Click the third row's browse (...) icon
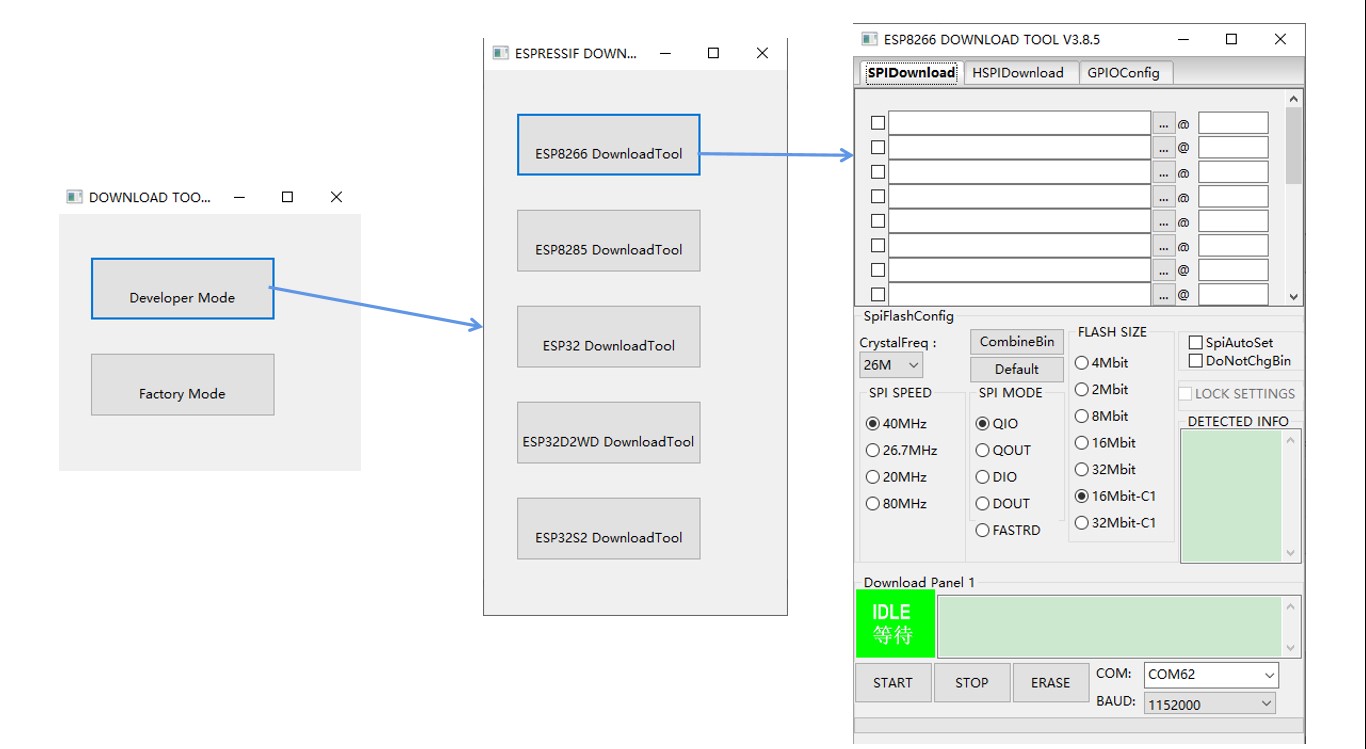1366x749 pixels. point(1163,171)
